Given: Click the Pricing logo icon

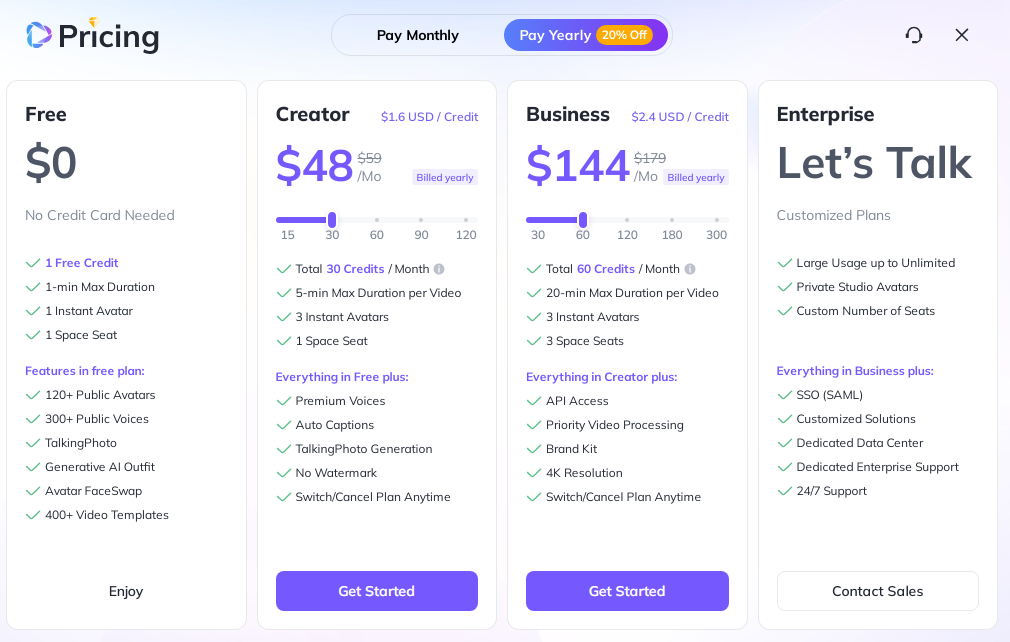Looking at the screenshot, I should (39, 35).
